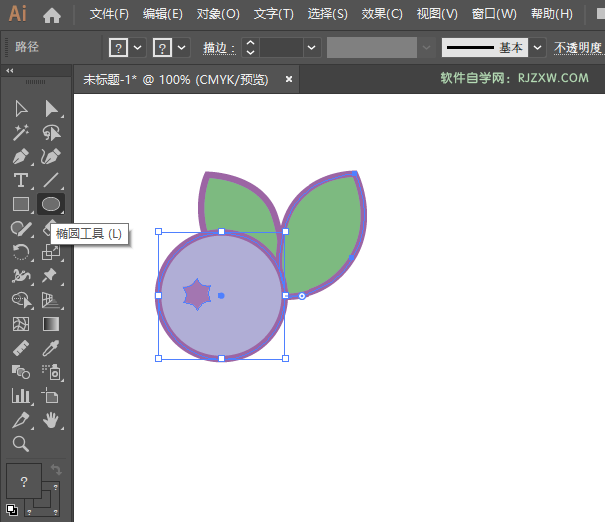Activate the Zoom magnifier tool
Image resolution: width=605 pixels, height=522 pixels.
tap(21, 444)
